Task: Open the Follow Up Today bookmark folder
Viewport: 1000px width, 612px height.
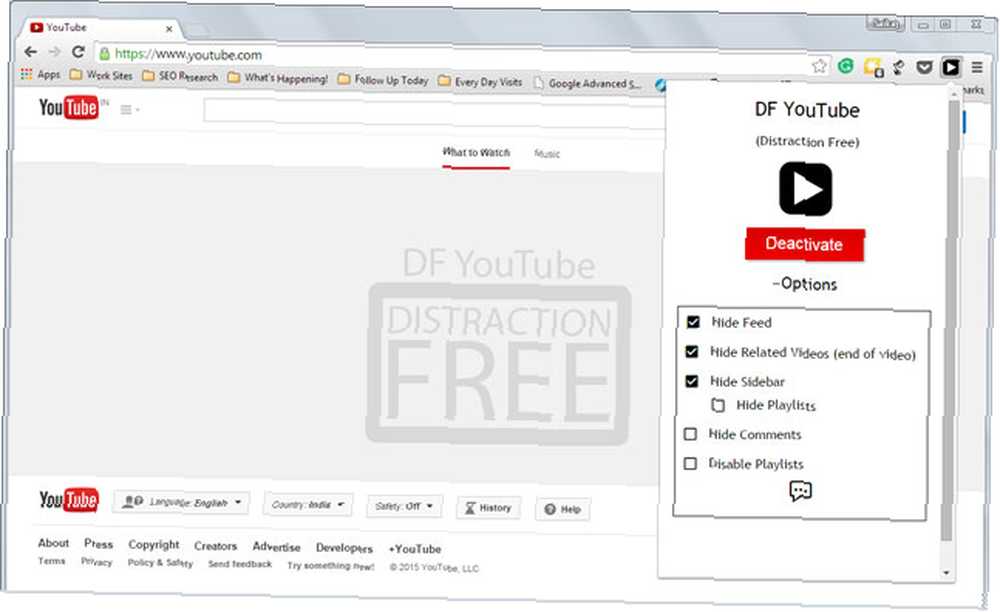Action: click(x=383, y=80)
